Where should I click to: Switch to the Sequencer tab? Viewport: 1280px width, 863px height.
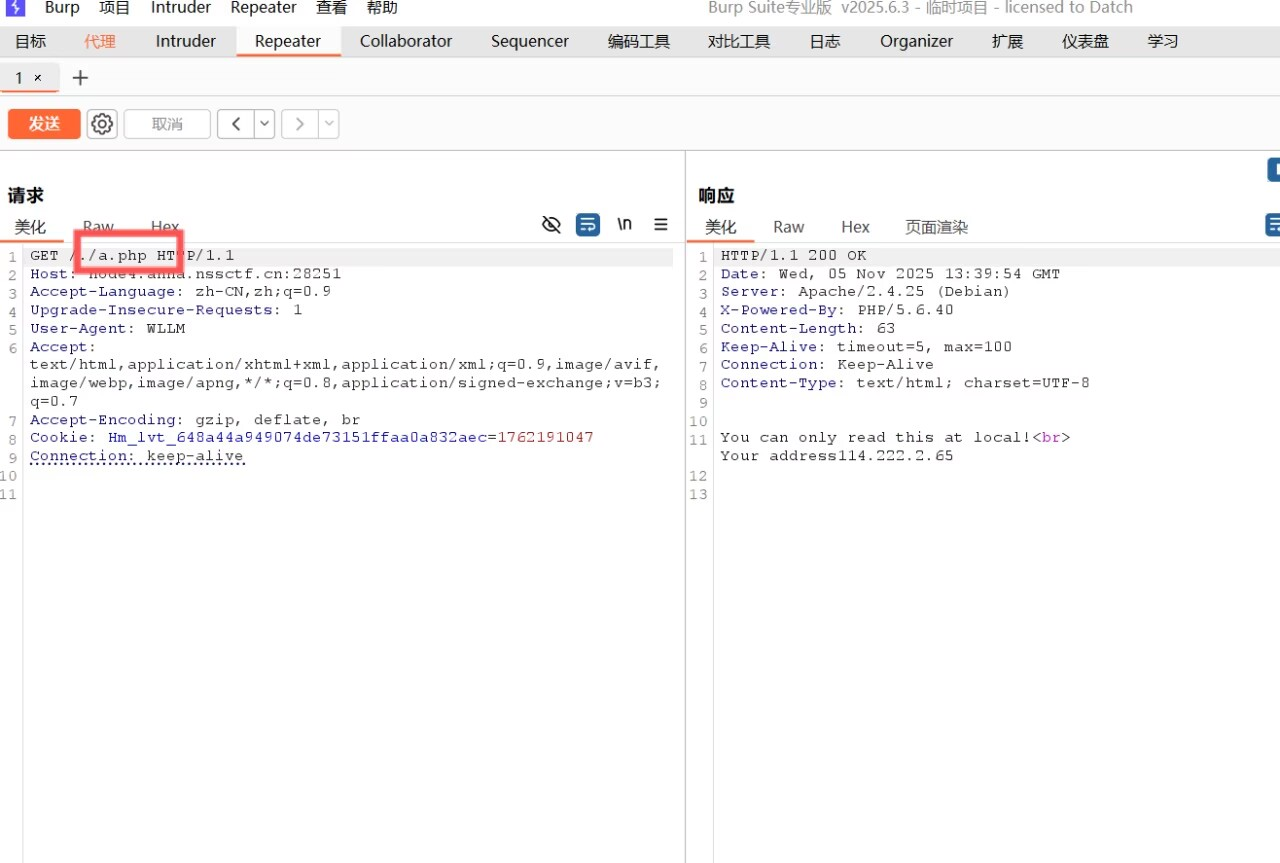[x=530, y=41]
